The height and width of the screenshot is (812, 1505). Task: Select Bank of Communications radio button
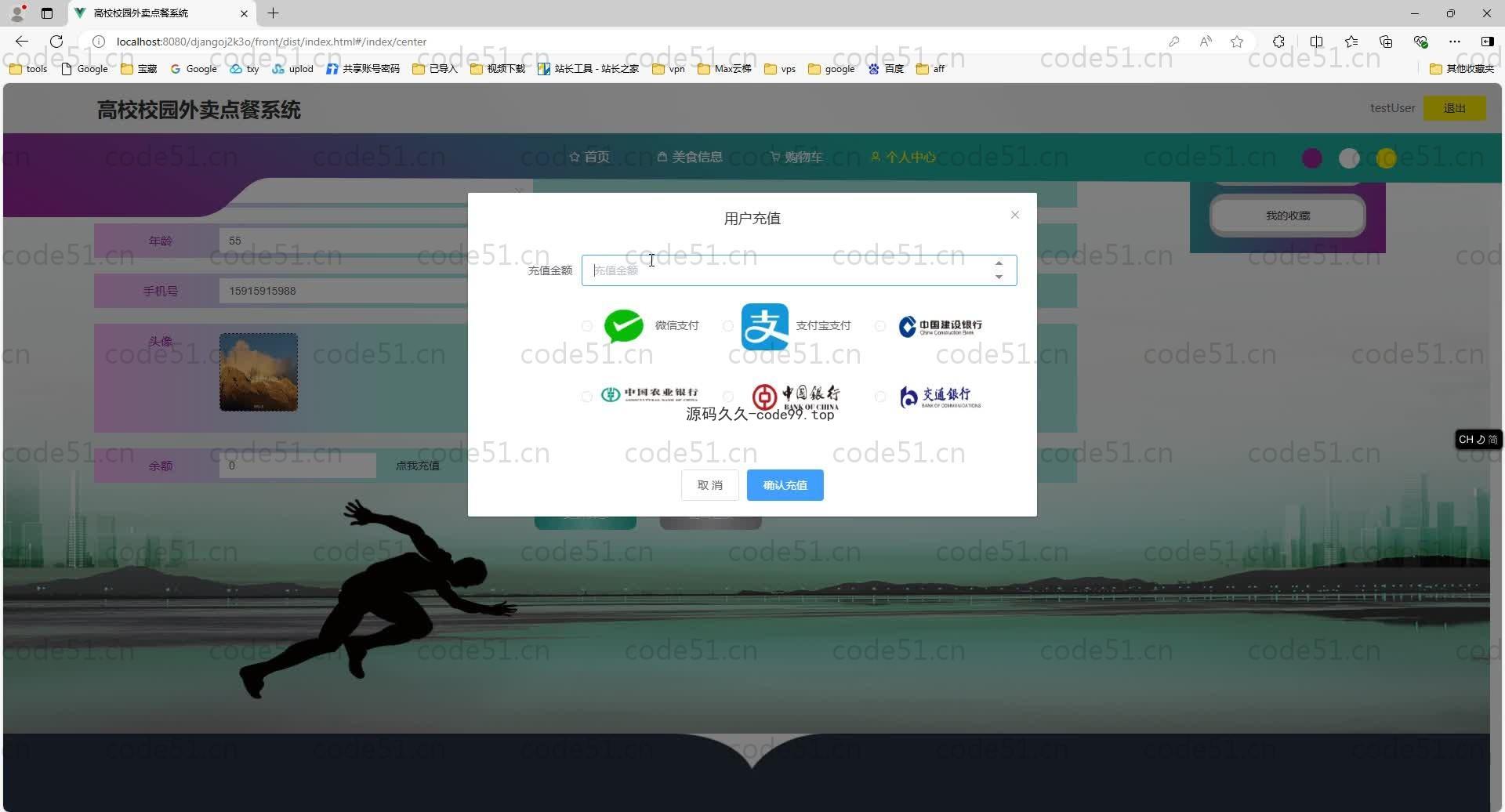[x=880, y=397]
